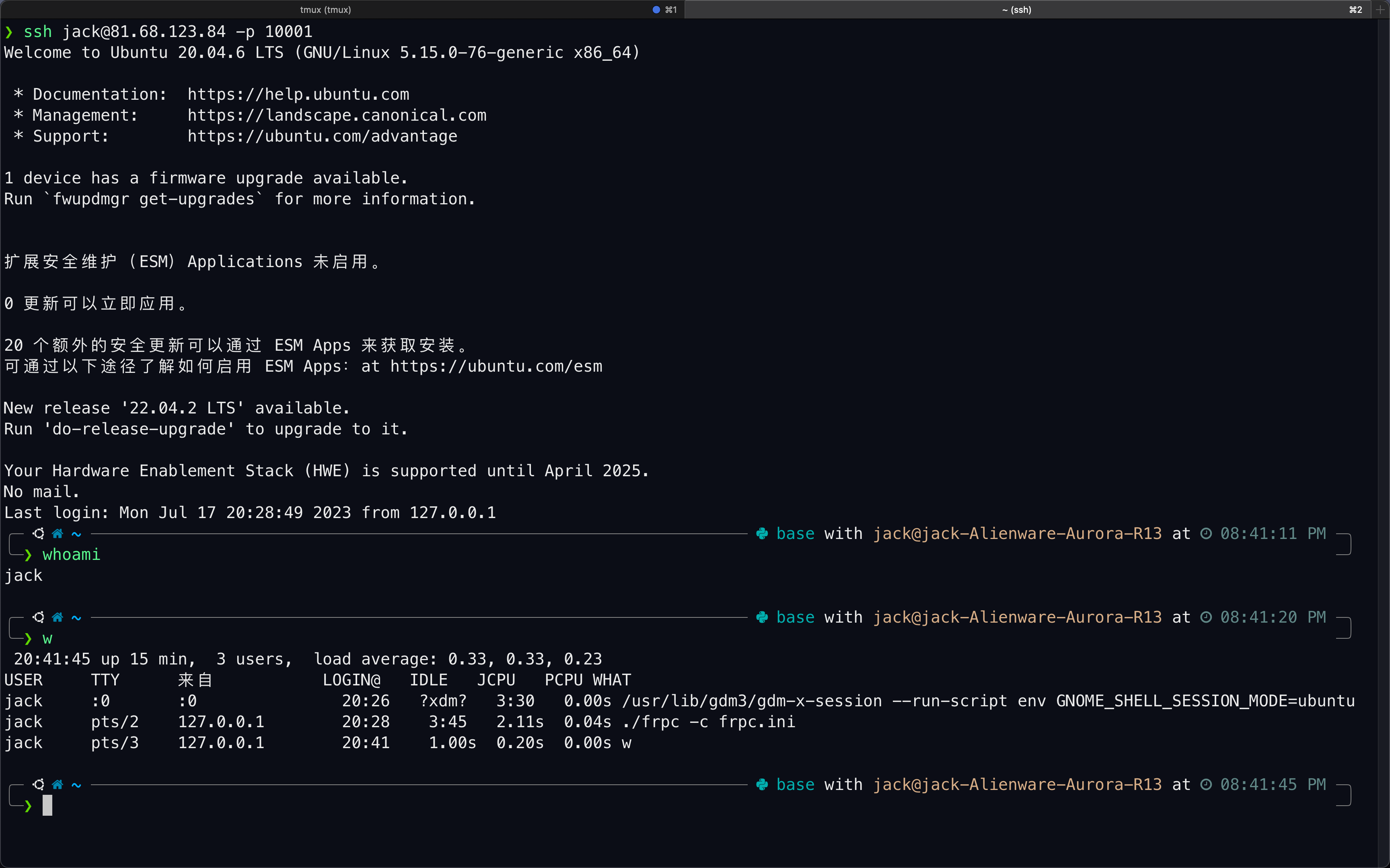The width and height of the screenshot is (1390, 868).
Task: Click the 'Hardware Enablement Stack (HWE)' line
Action: click(327, 471)
